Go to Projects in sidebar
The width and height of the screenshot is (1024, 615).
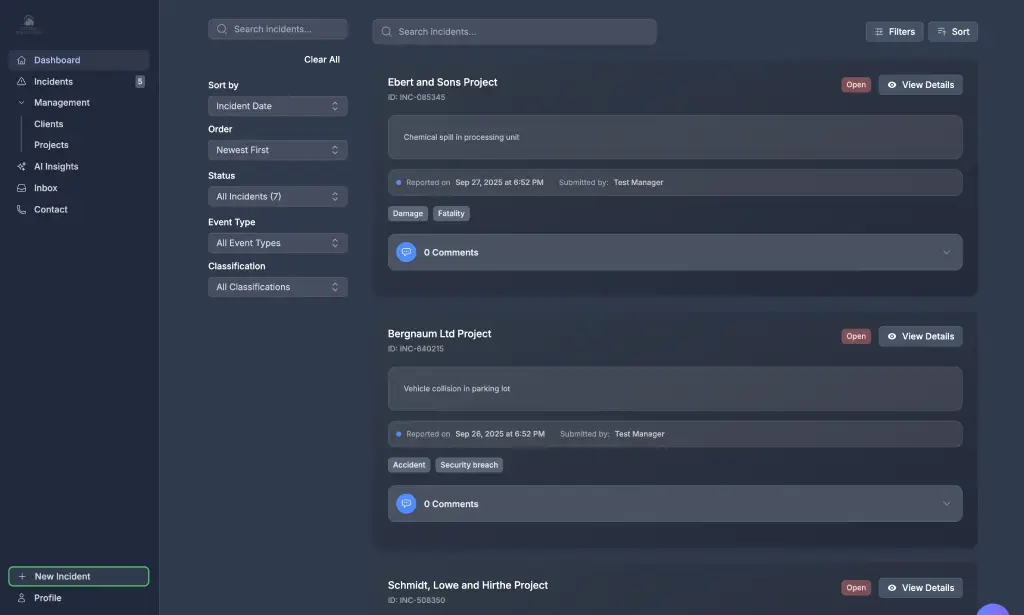click(51, 145)
